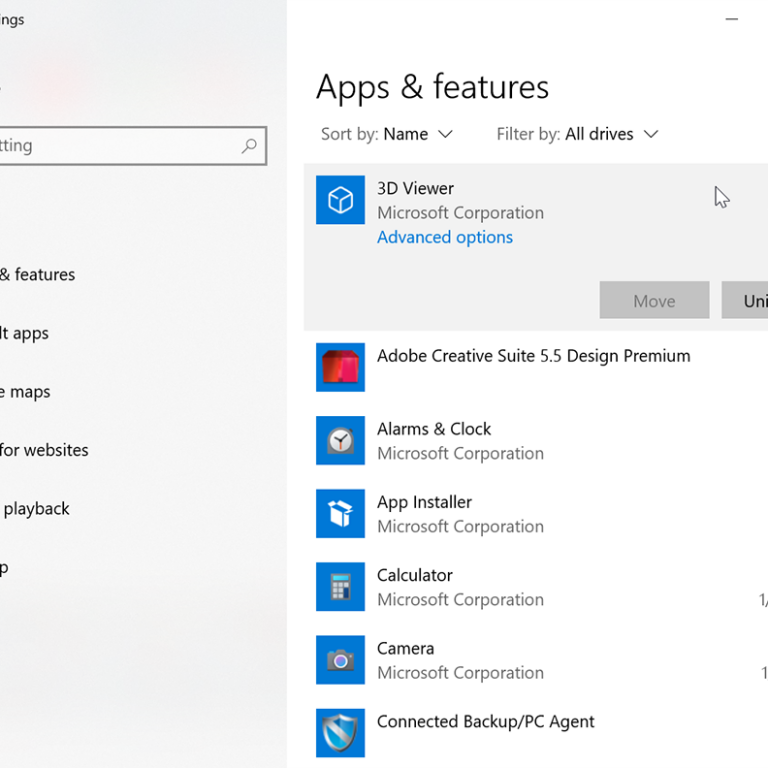
Task: Minimize the Settings window
Action: [732, 19]
